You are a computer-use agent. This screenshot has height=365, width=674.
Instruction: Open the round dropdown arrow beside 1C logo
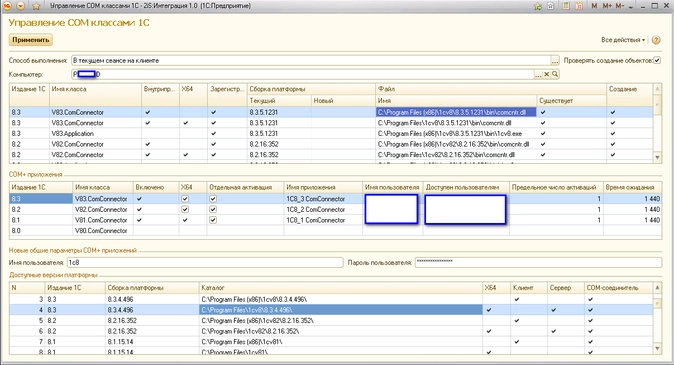(21, 6)
